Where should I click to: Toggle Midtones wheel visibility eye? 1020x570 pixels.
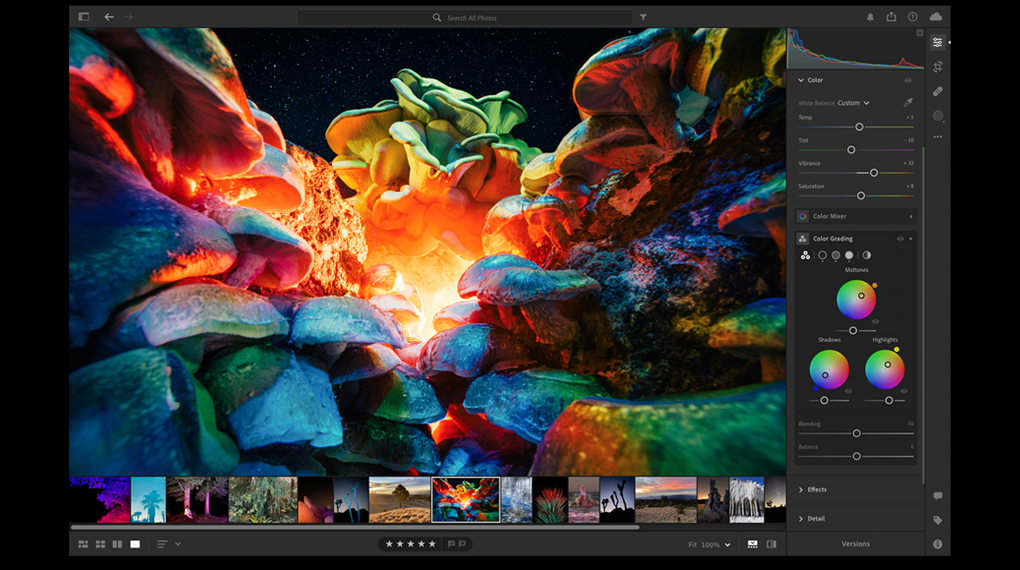(x=876, y=321)
